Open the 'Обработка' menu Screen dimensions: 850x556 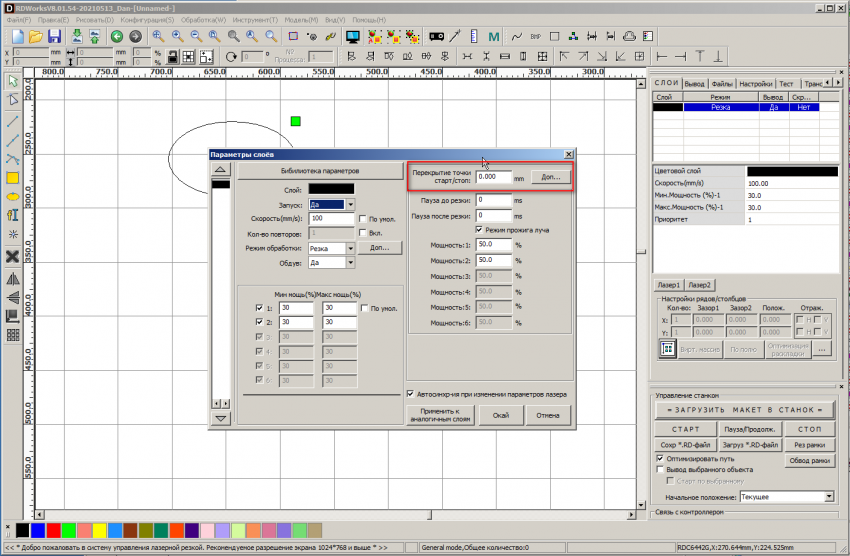tap(204, 19)
